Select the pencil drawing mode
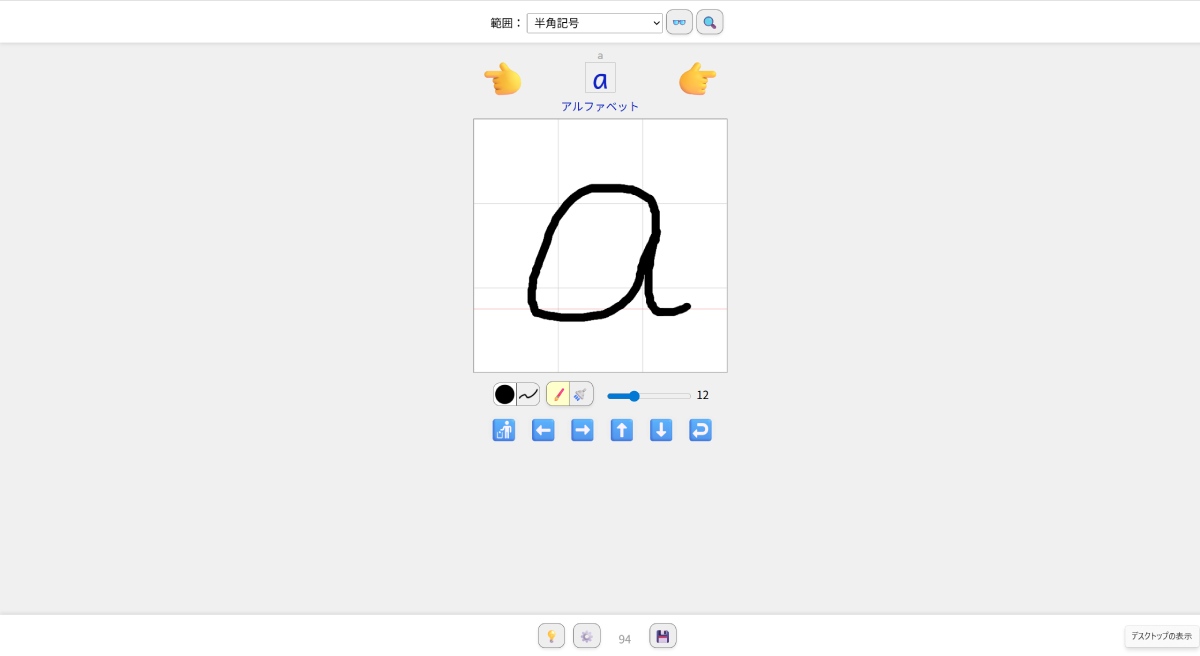The height and width of the screenshot is (656, 1200). click(558, 394)
